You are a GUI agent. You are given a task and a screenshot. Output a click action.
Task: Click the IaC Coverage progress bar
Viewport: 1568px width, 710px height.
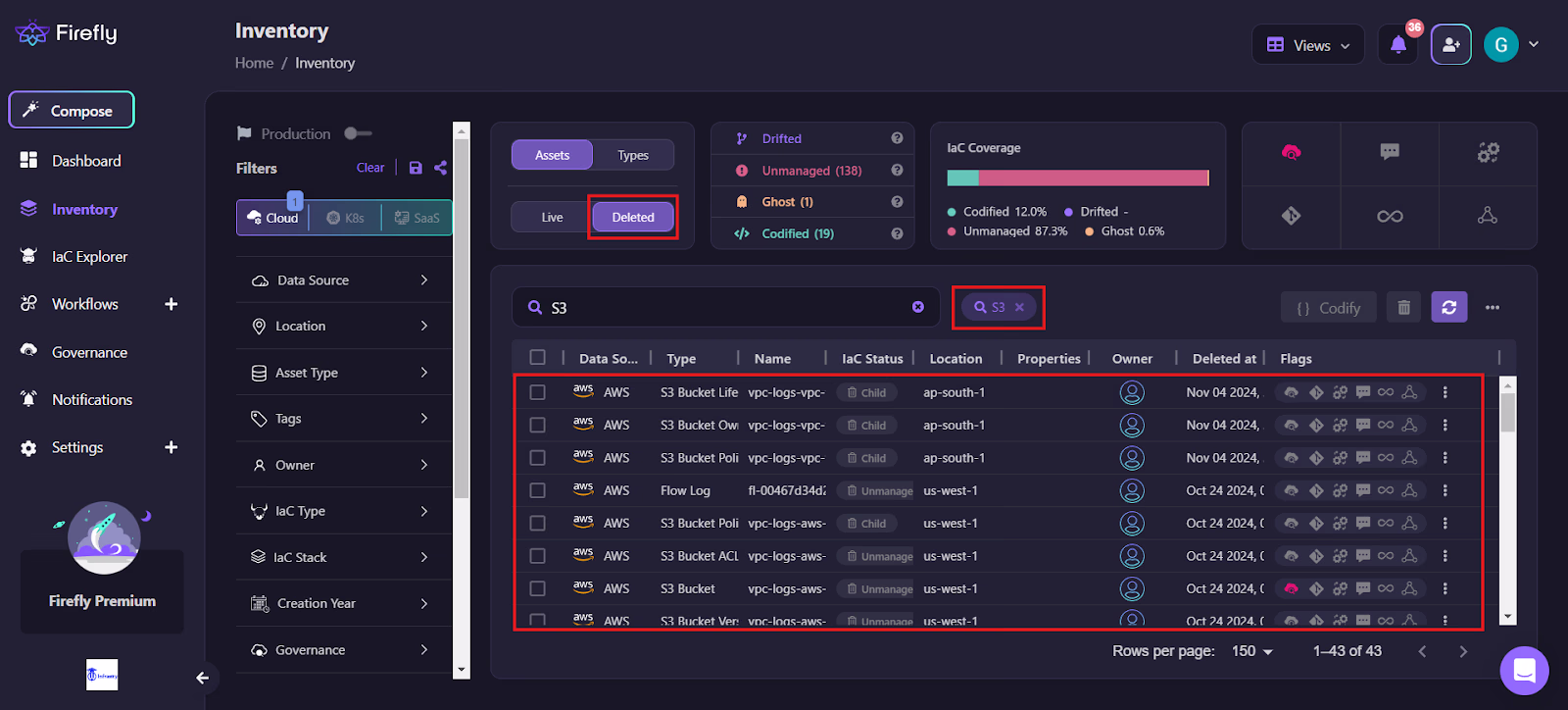(x=1078, y=177)
